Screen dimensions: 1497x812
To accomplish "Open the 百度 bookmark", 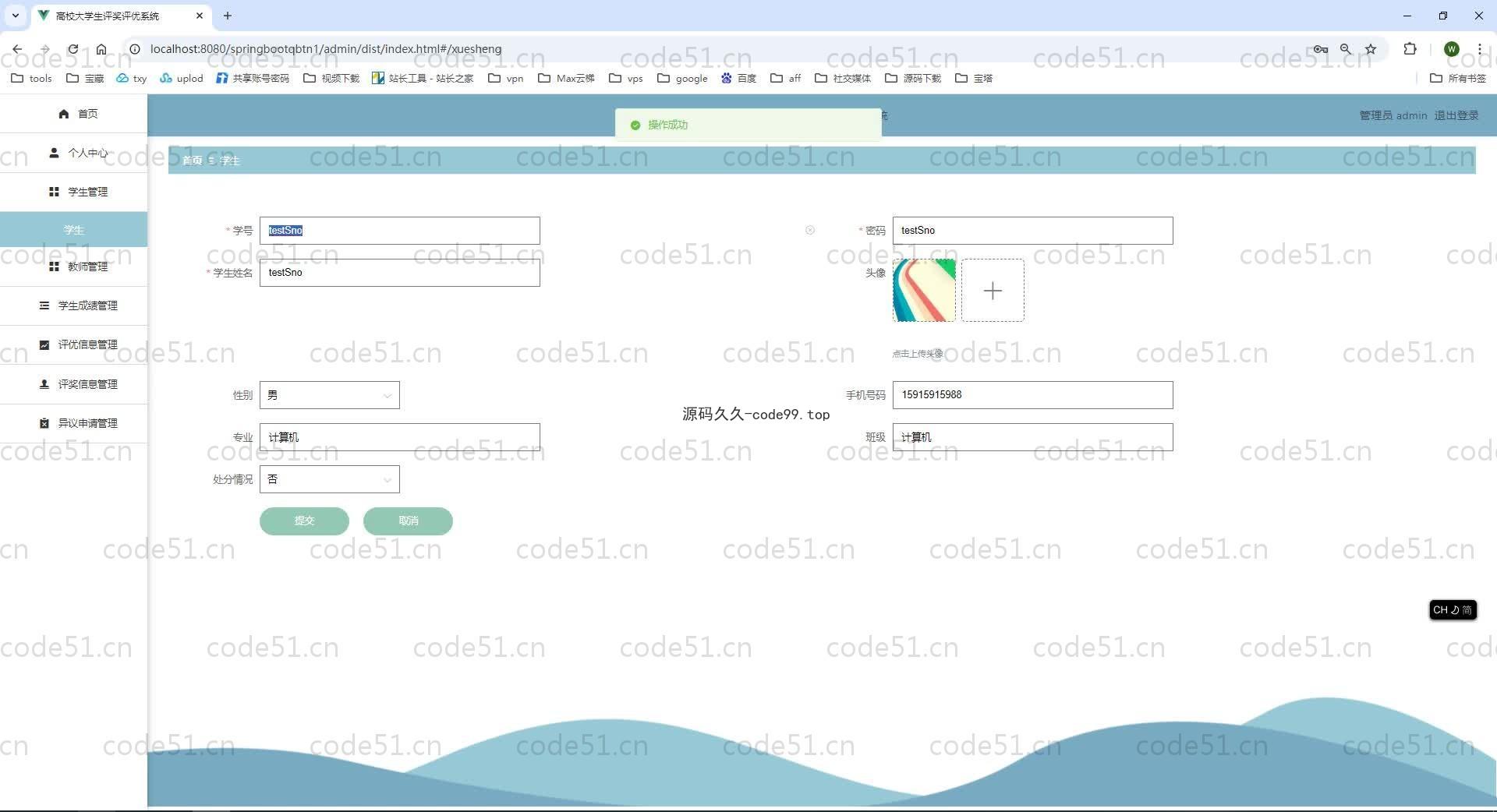I will click(739, 78).
